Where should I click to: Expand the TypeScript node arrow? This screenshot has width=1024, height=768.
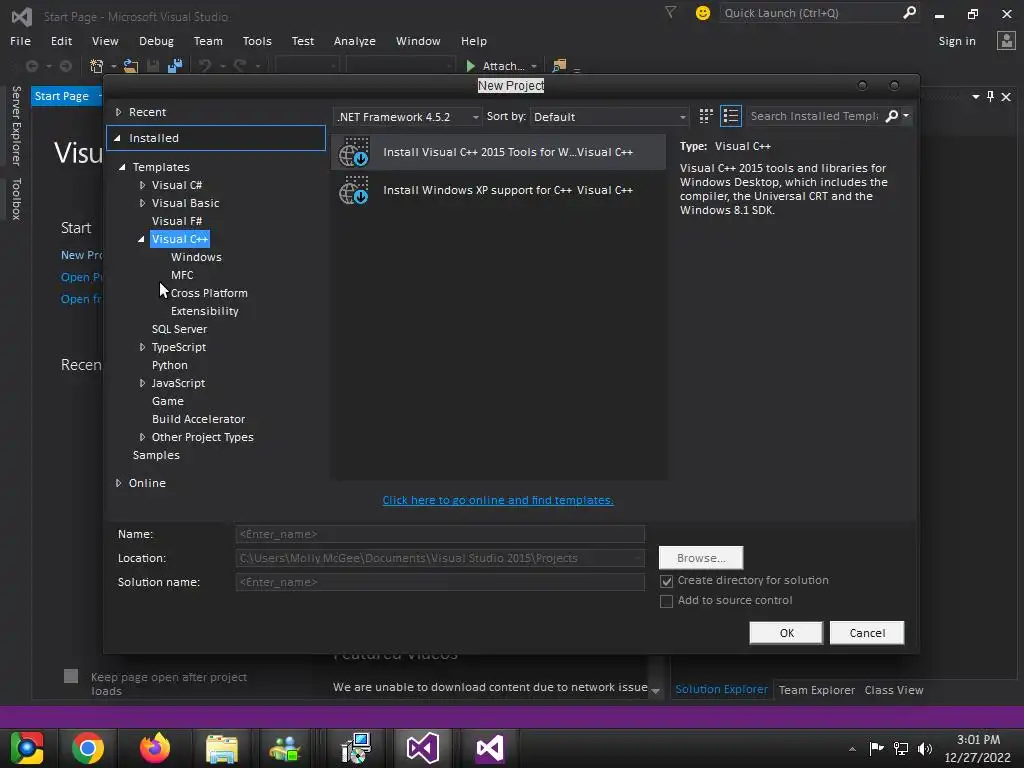coord(142,347)
